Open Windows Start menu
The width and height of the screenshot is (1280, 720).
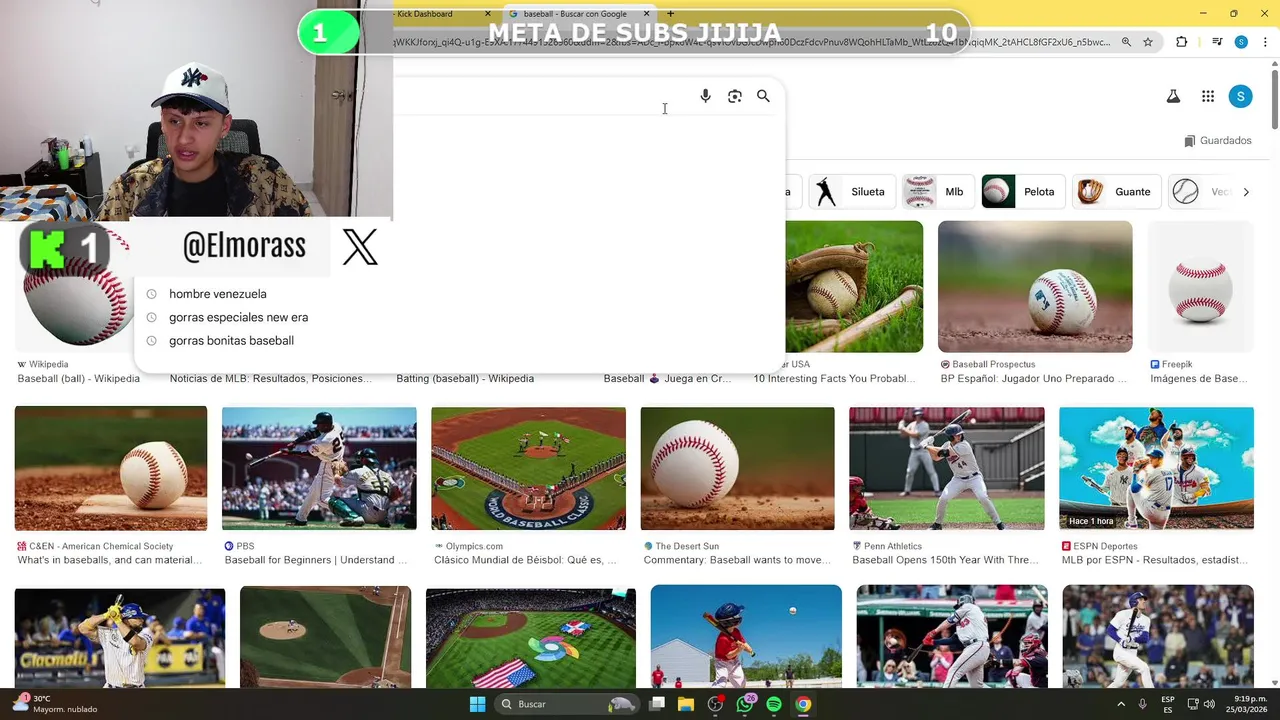tap(477, 704)
